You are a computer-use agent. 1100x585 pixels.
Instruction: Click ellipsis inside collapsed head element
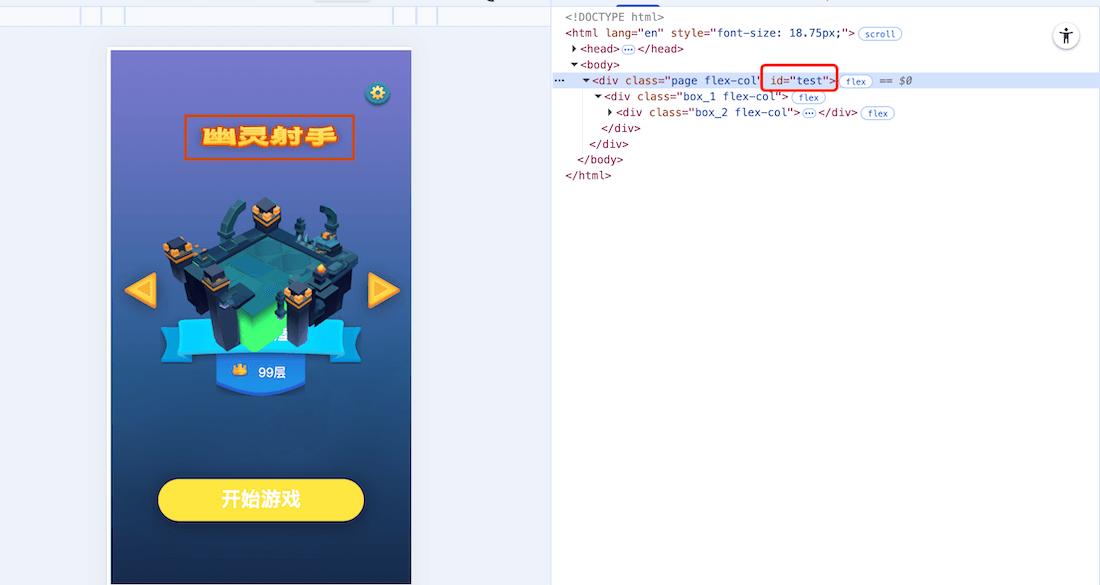point(629,49)
